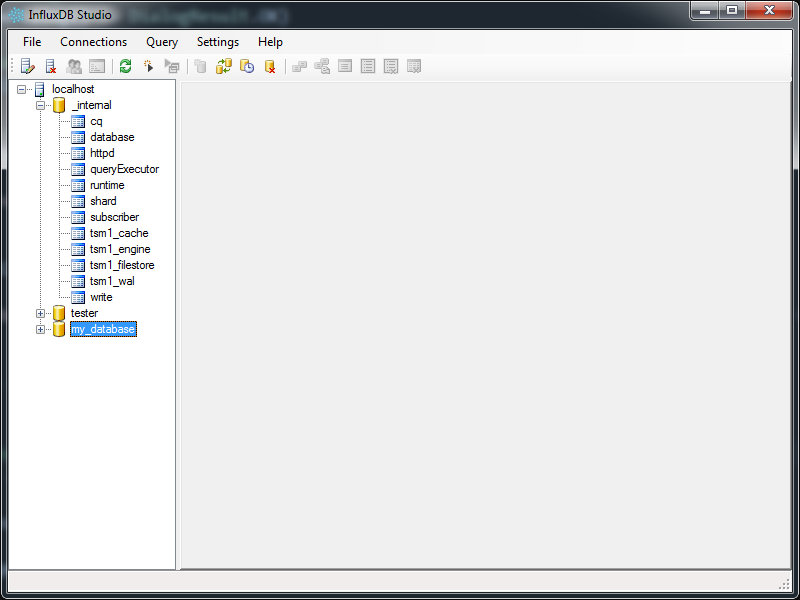Image resolution: width=800 pixels, height=600 pixels.
Task: Select the my_database label in tree
Action: point(103,329)
